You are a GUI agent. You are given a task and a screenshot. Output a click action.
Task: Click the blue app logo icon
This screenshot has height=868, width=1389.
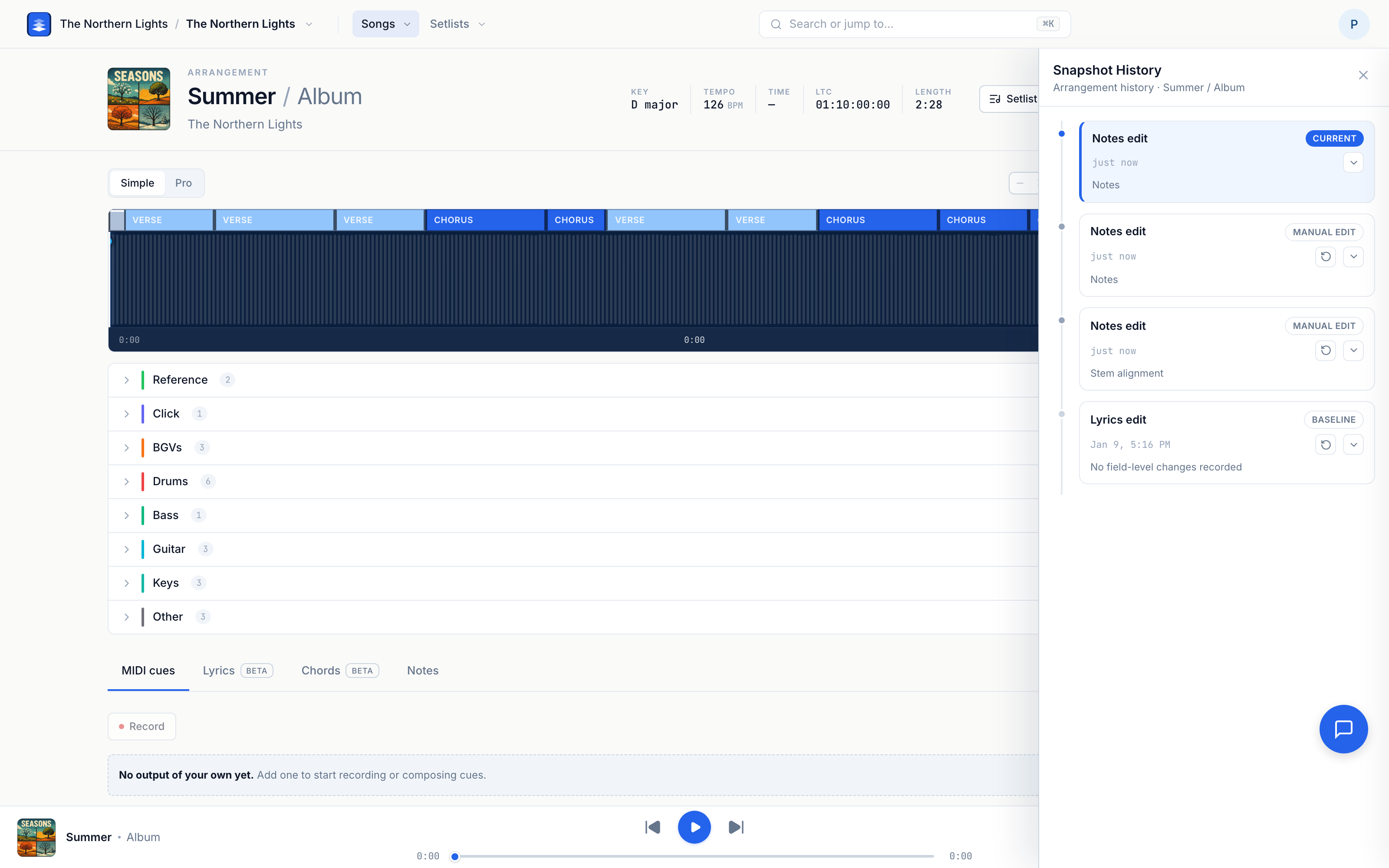[39, 24]
